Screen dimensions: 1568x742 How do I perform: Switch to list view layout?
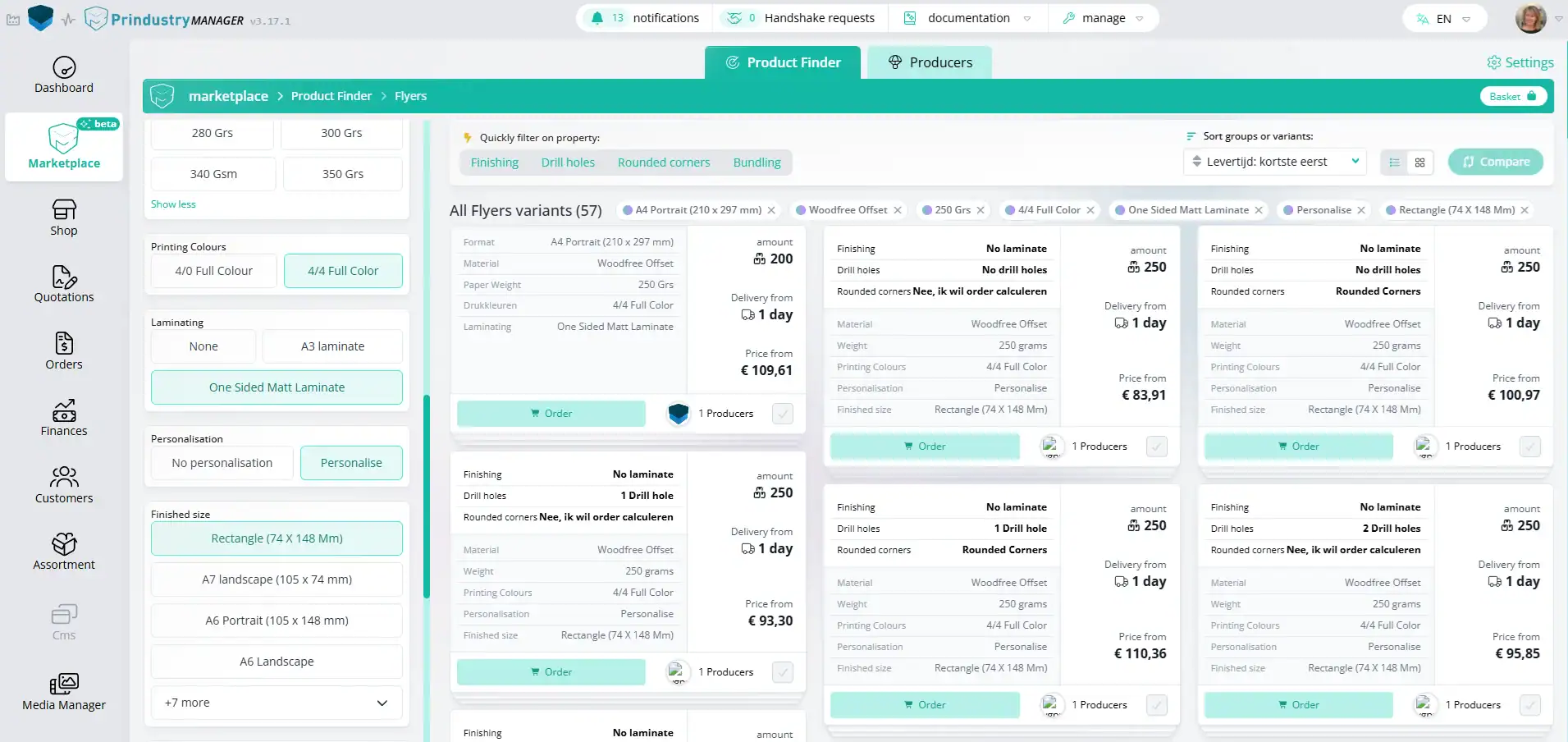pos(1394,163)
